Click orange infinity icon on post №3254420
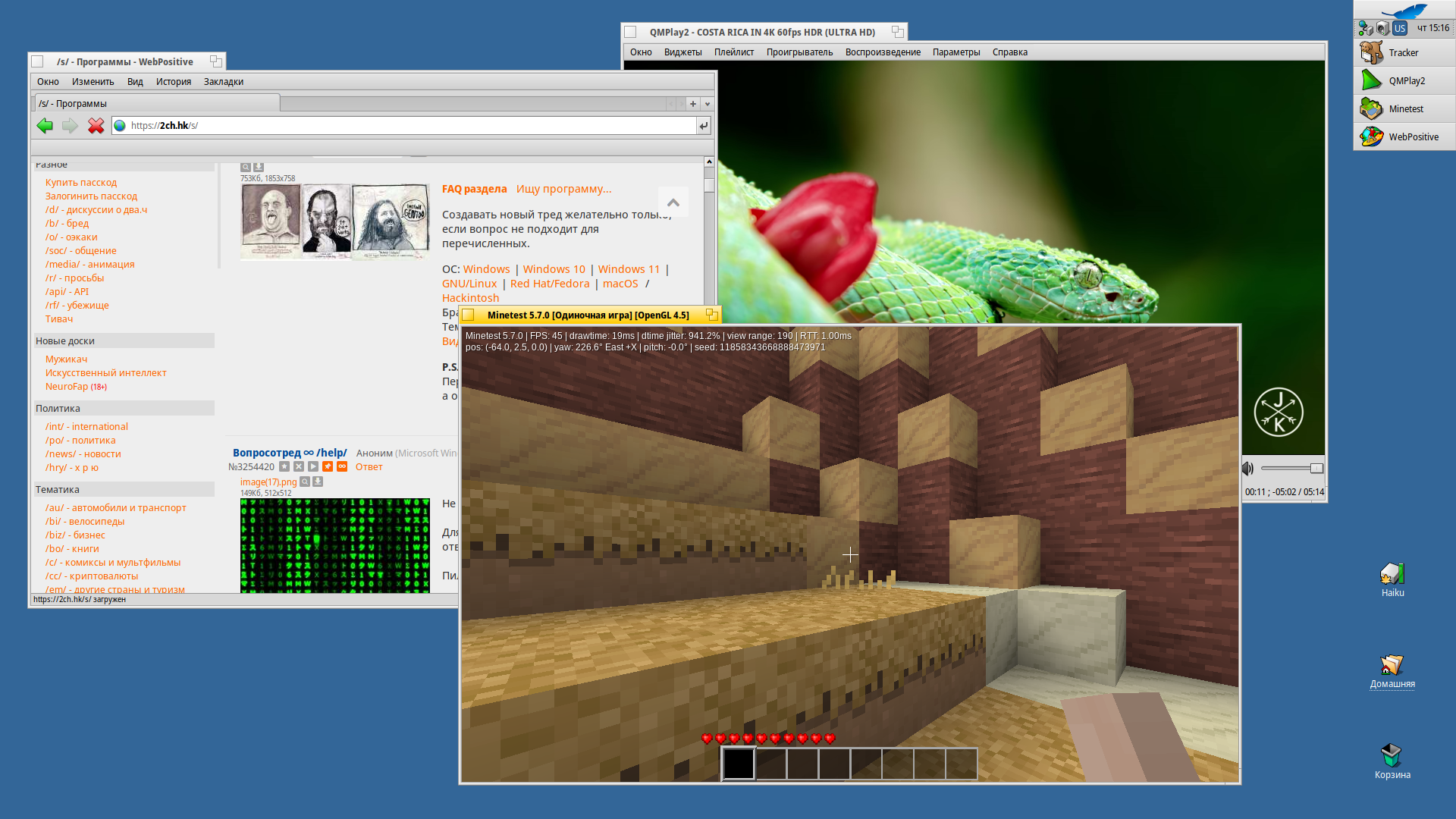The height and width of the screenshot is (819, 1456). pyautogui.click(x=342, y=467)
